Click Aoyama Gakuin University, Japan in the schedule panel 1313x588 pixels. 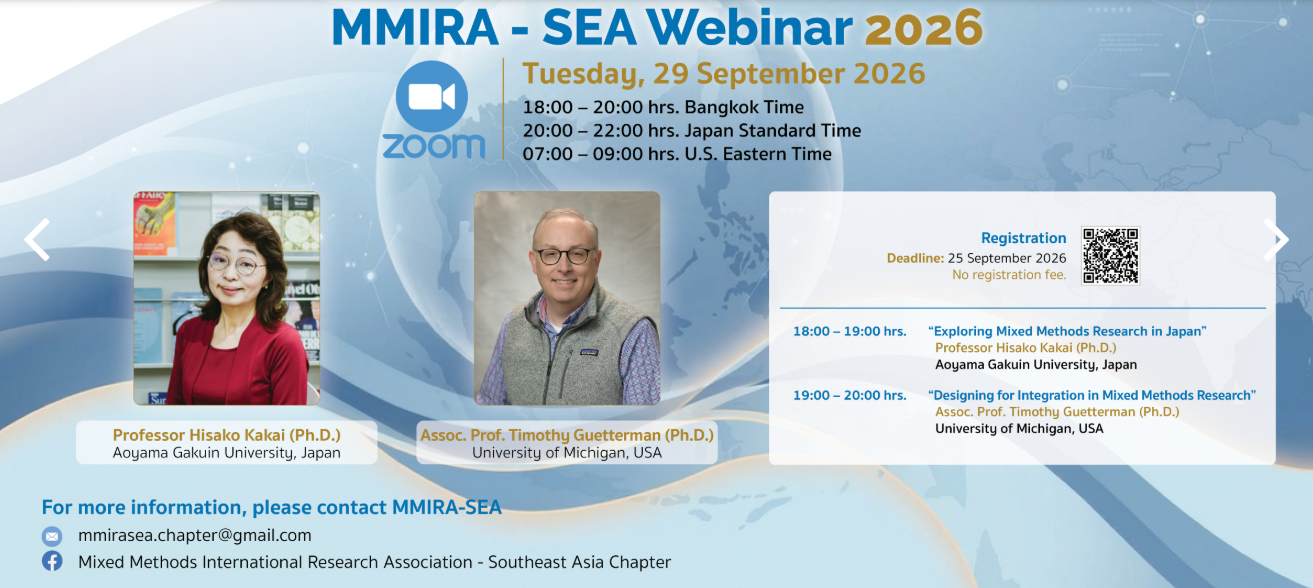(1036, 365)
